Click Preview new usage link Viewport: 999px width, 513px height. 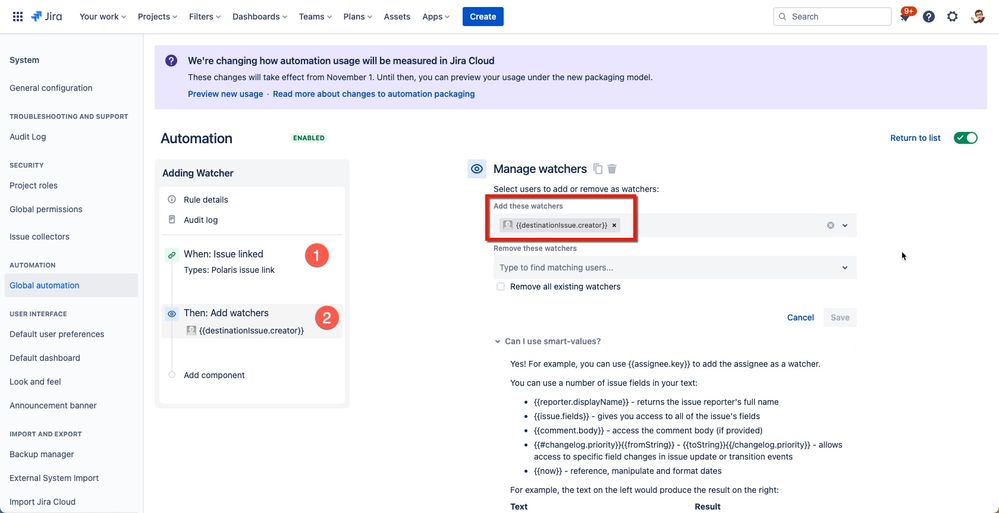click(225, 94)
